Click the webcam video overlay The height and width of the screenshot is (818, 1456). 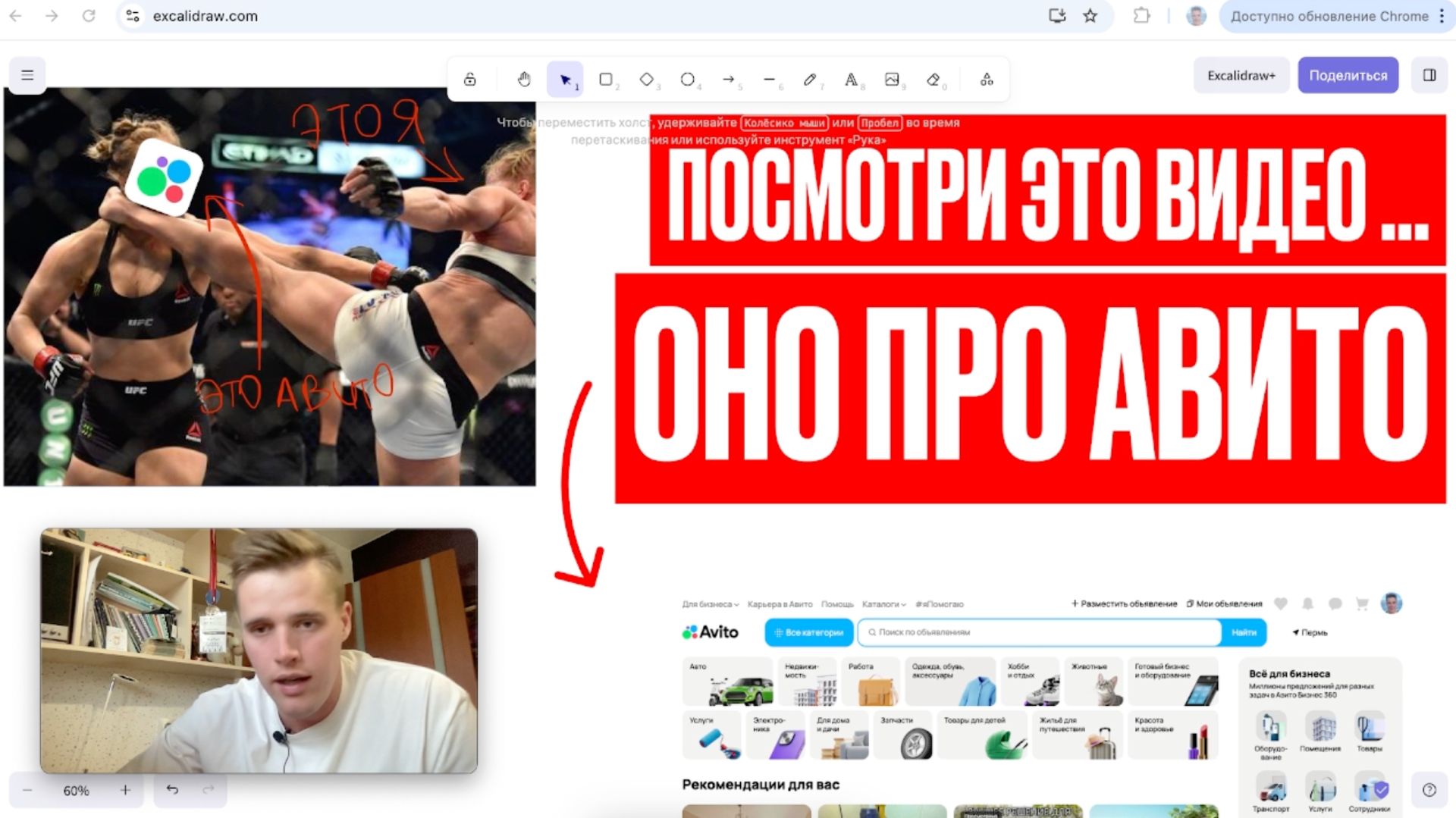259,650
